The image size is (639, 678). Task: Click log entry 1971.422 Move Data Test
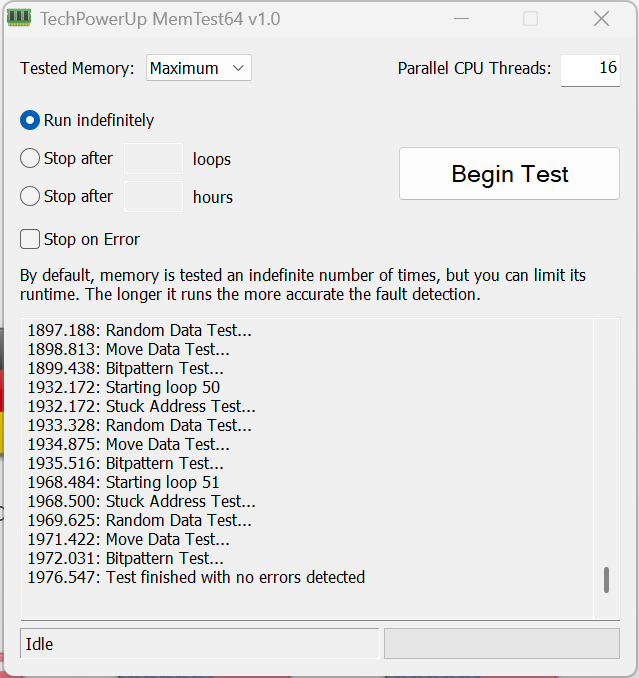click(x=128, y=540)
